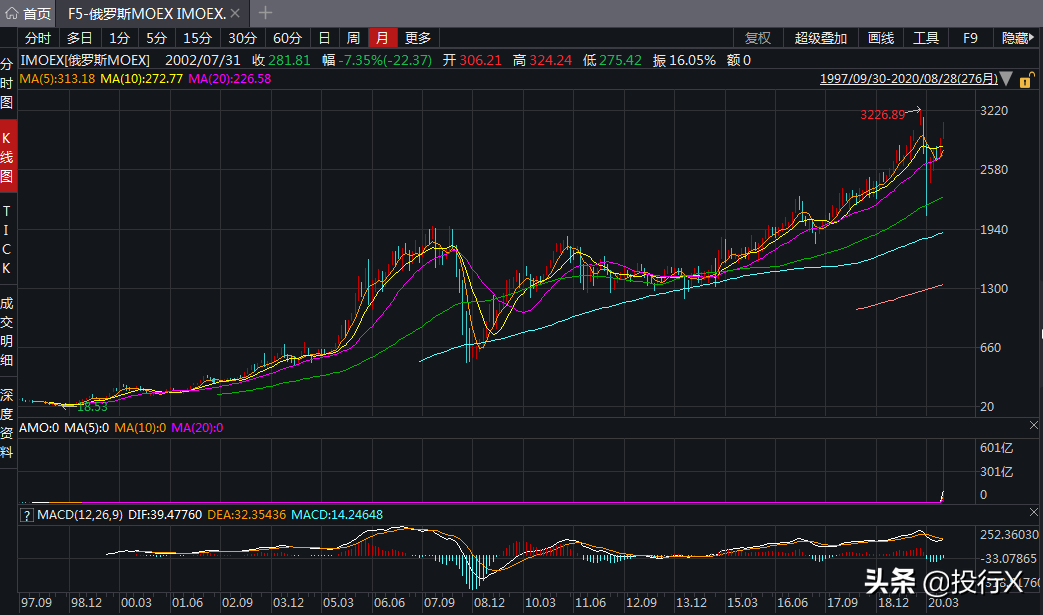Switch to monthly 月 chart period
The height and width of the screenshot is (615, 1043).
point(382,38)
